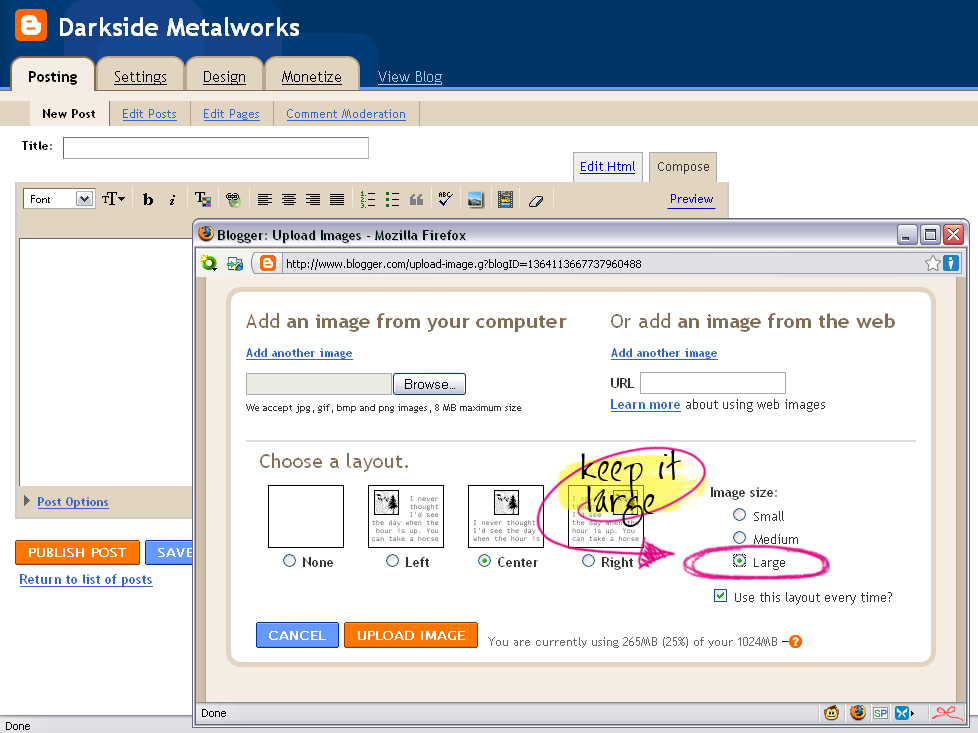Image resolution: width=978 pixels, height=733 pixels.
Task: Click the SP status bar icon
Action: (x=881, y=713)
